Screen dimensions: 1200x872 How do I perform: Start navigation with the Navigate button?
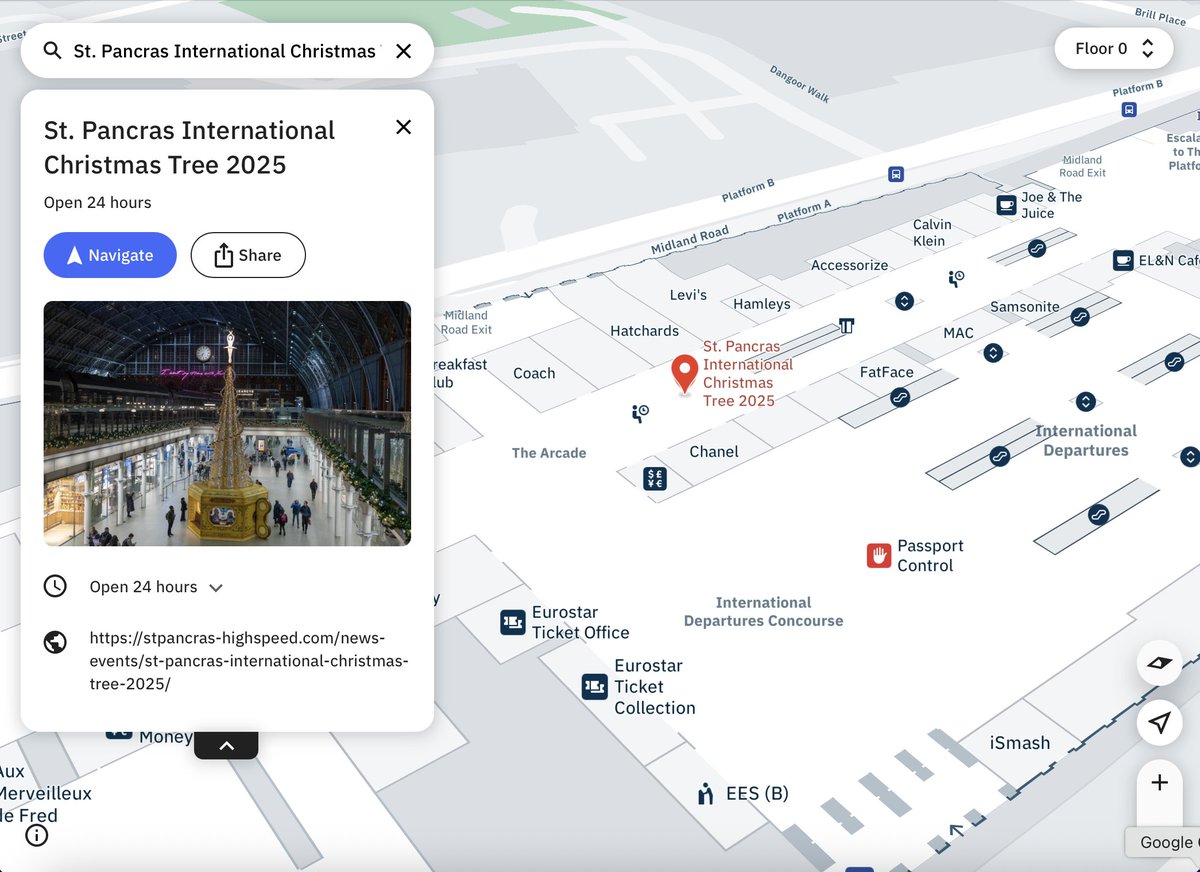(x=110, y=255)
